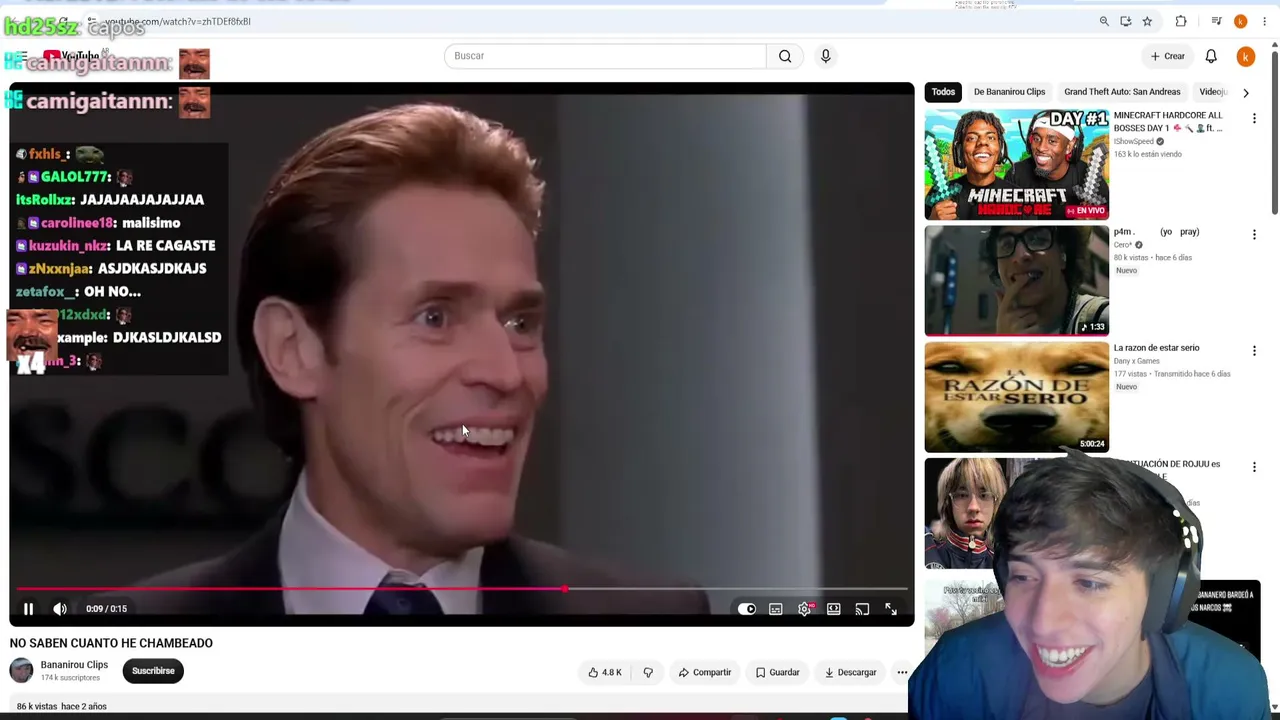Open the Minecraft Hardcore live video thumbnail
This screenshot has height=720, width=1280.
[1017, 164]
